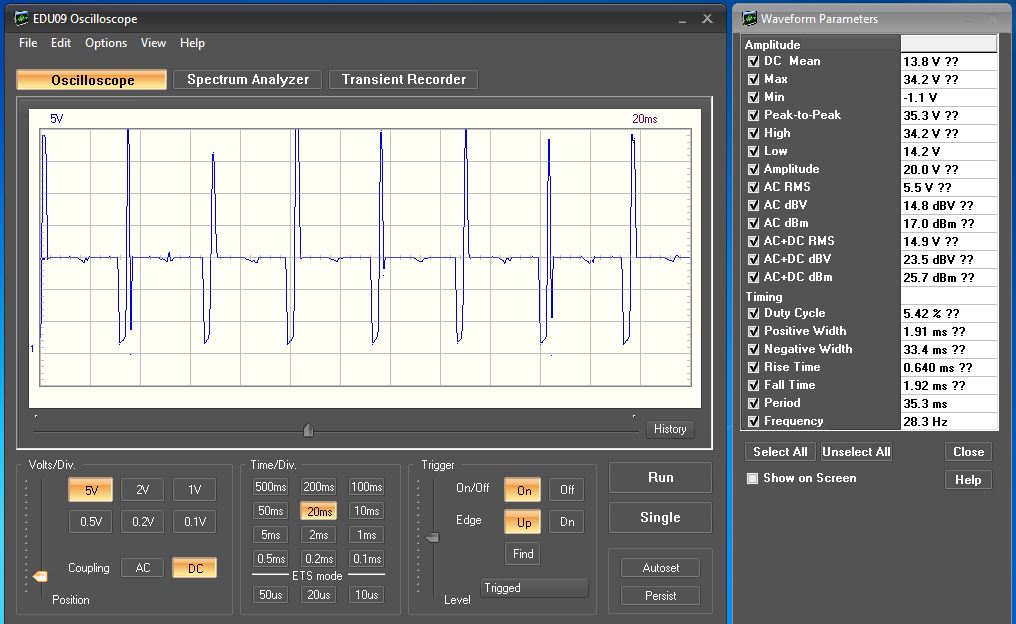1016x624 pixels.
Task: Click the trigger Level slider handle
Action: click(432, 538)
